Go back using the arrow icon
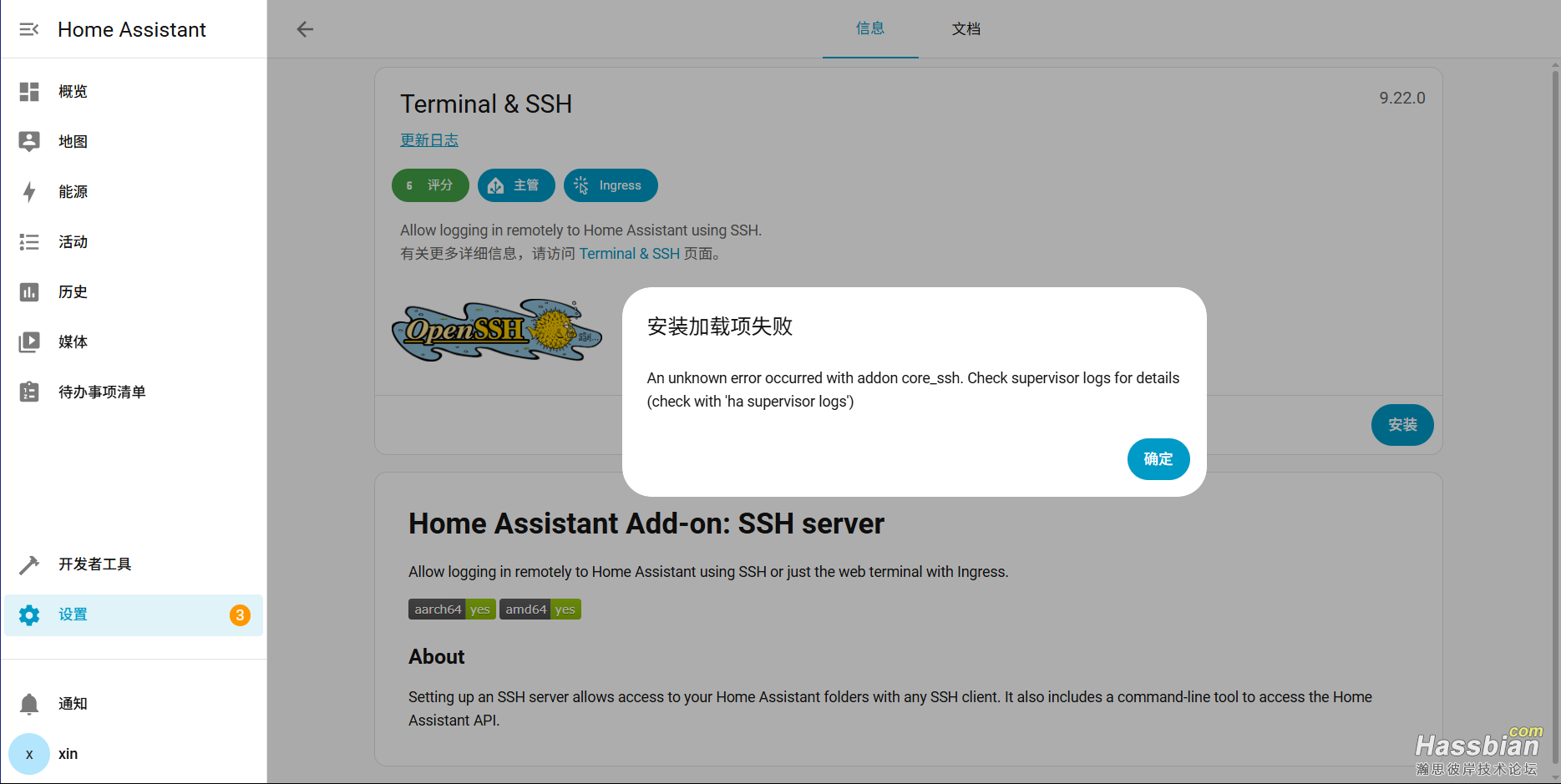The image size is (1561, 784). (x=305, y=29)
